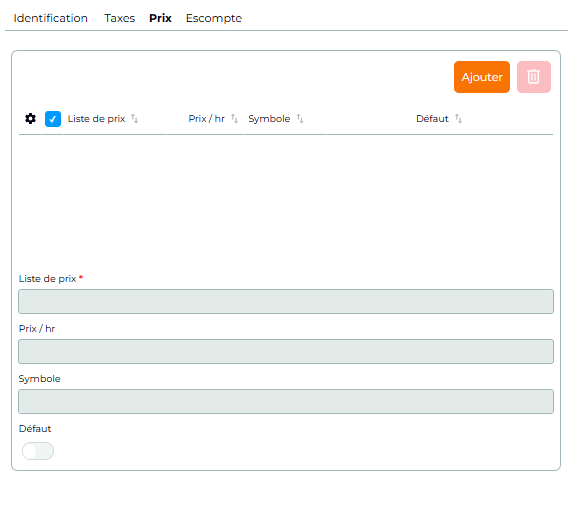
Task: Click the Prix / hr column header text
Action: 206,119
